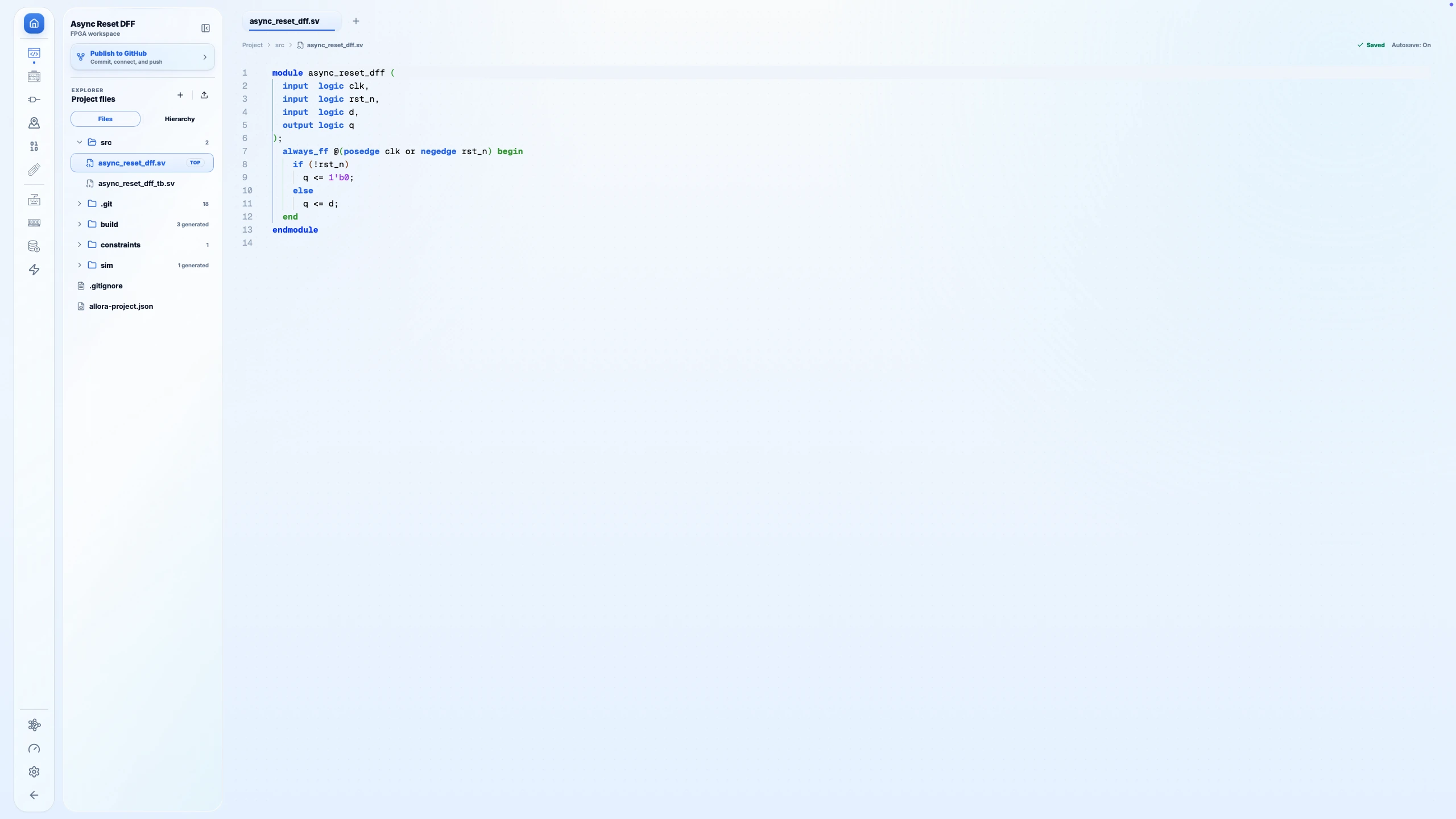This screenshot has height=819, width=1456.
Task: Click the binary 0110 bitstream icon
Action: point(34,146)
